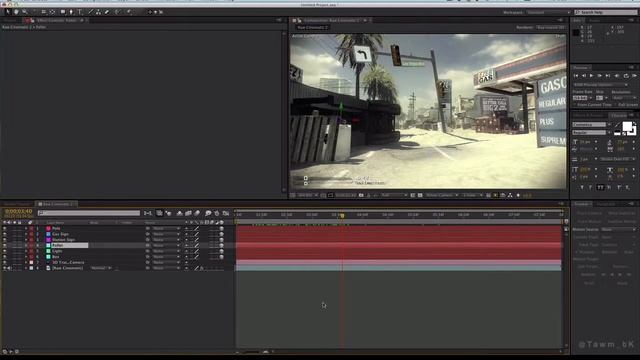The height and width of the screenshot is (360, 640).
Task: Expand the 3D Tracker Camera layer
Action: pos(26,262)
